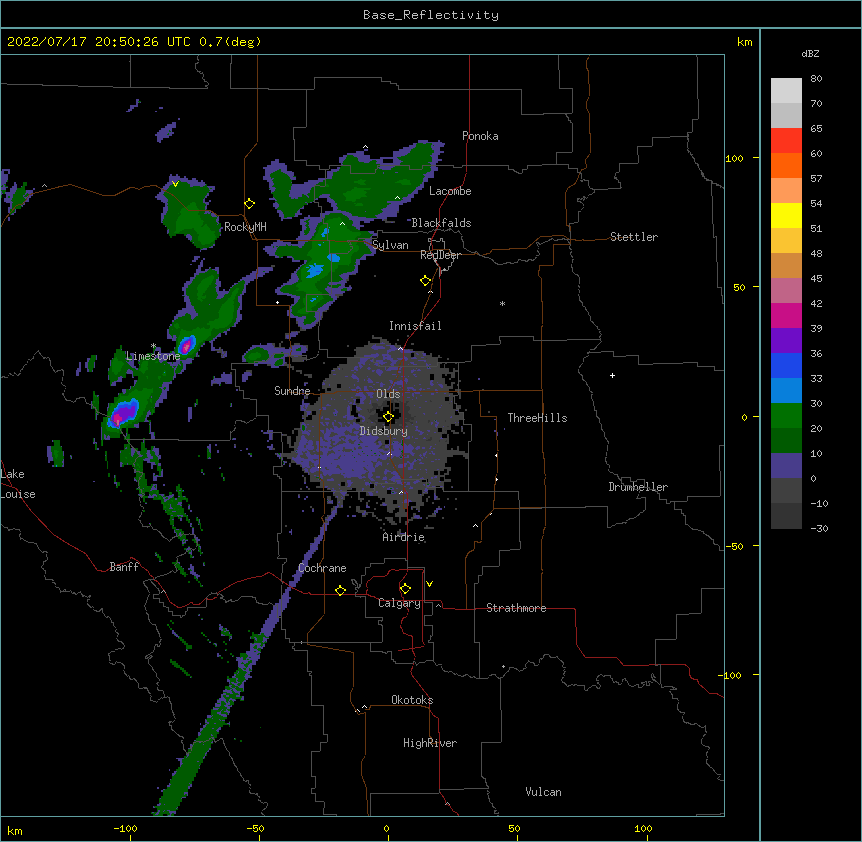Click the yellow V marker northeast of Calgary
This screenshot has width=862, height=842.
429,584
